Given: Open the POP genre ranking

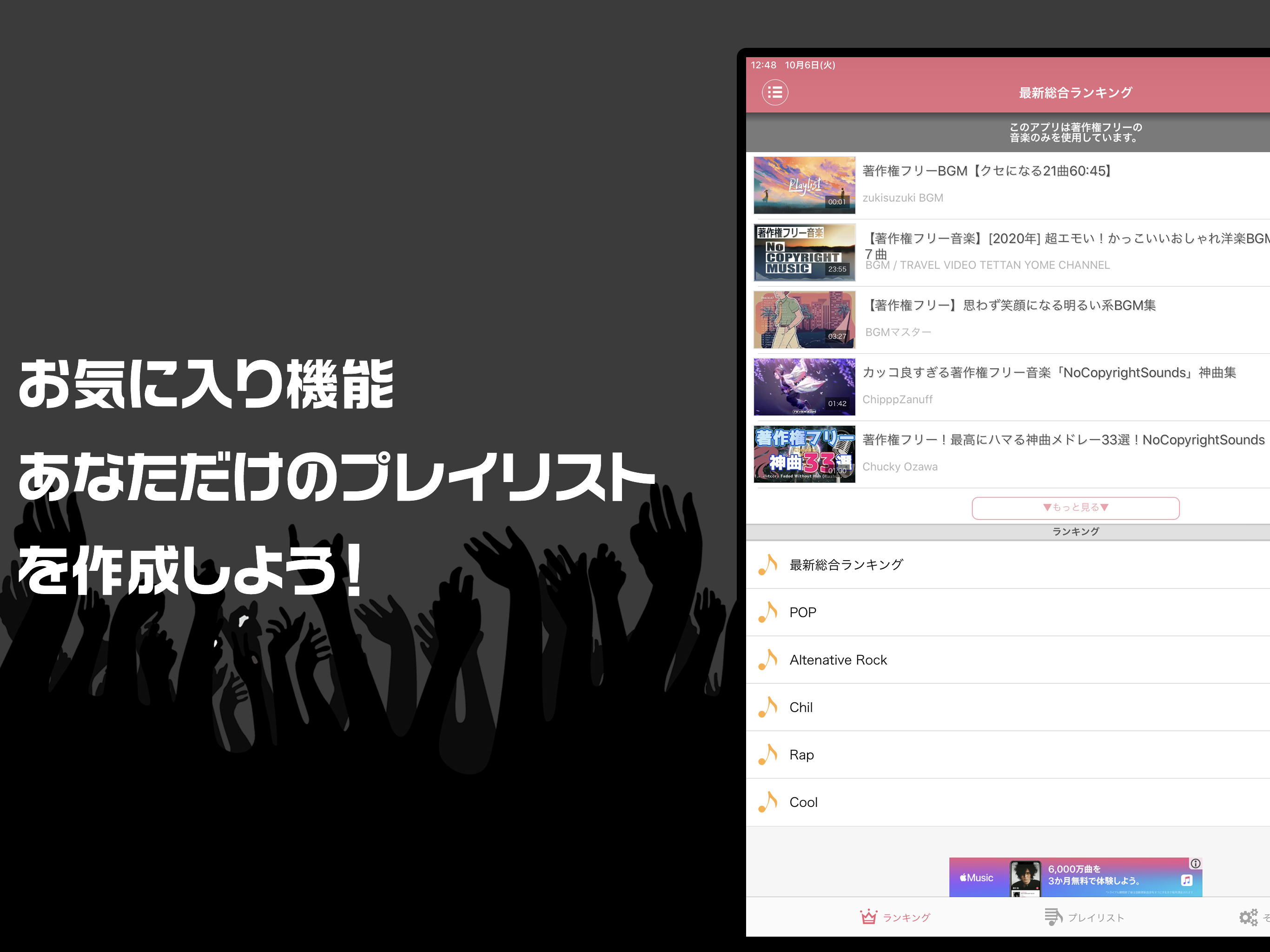Looking at the screenshot, I should pos(802,612).
